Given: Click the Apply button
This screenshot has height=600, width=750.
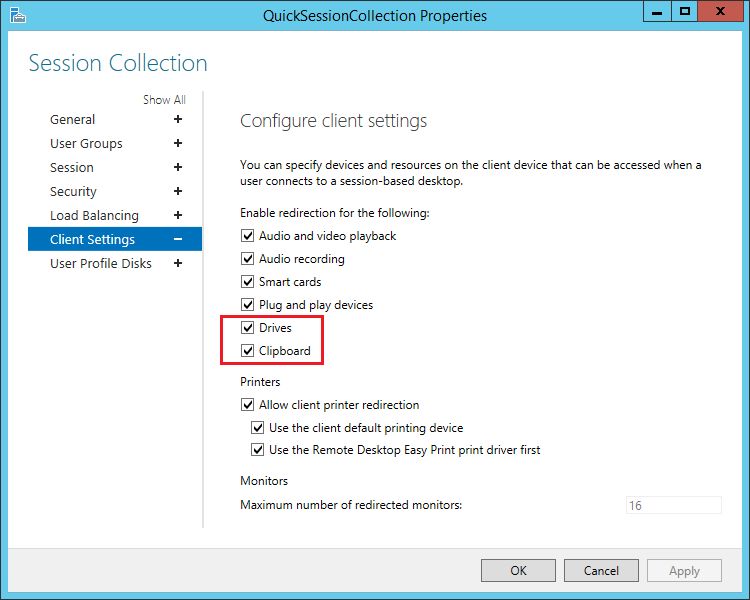Looking at the screenshot, I should coord(684,570).
